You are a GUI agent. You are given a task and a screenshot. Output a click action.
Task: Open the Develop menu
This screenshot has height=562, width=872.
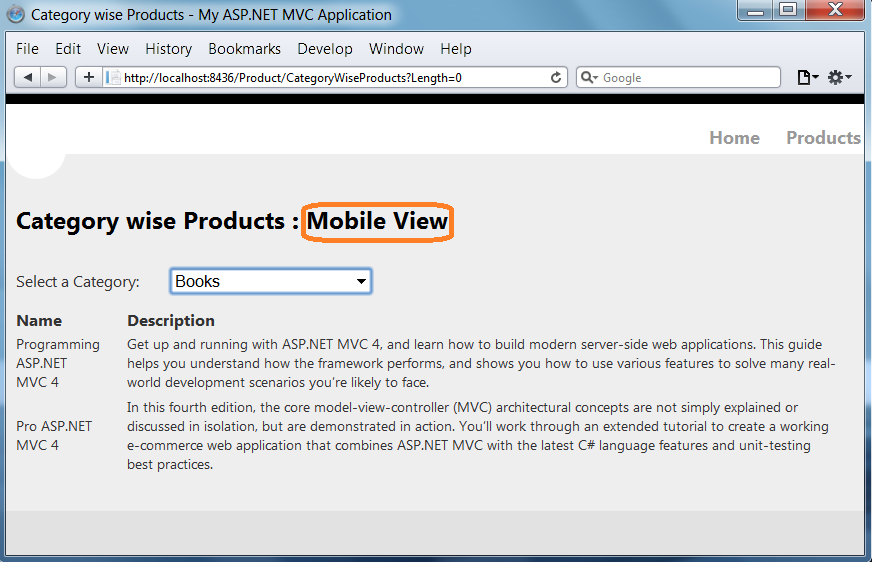(x=325, y=49)
